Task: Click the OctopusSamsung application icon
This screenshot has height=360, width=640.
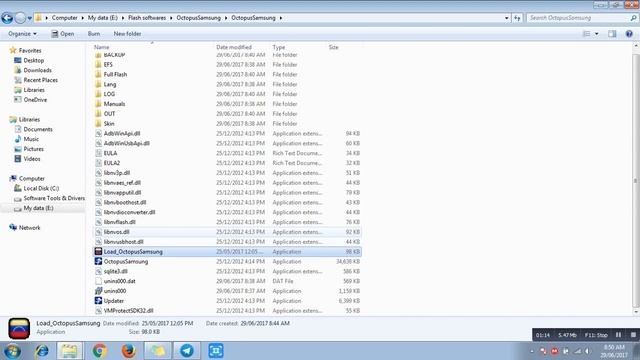Action: [98, 261]
